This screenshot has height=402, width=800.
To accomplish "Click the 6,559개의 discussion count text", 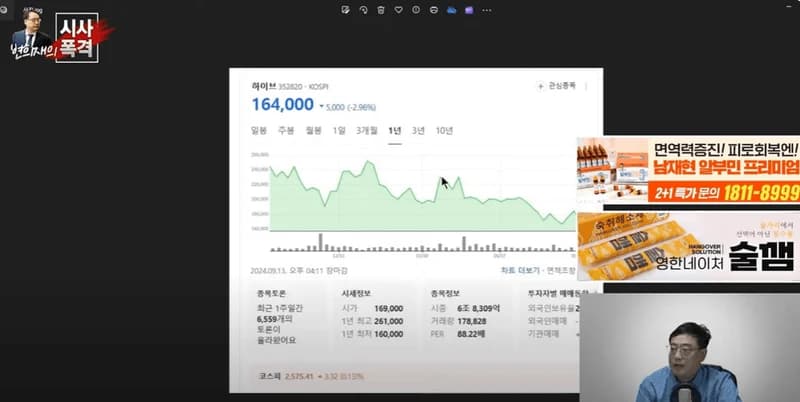I will coord(274,319).
